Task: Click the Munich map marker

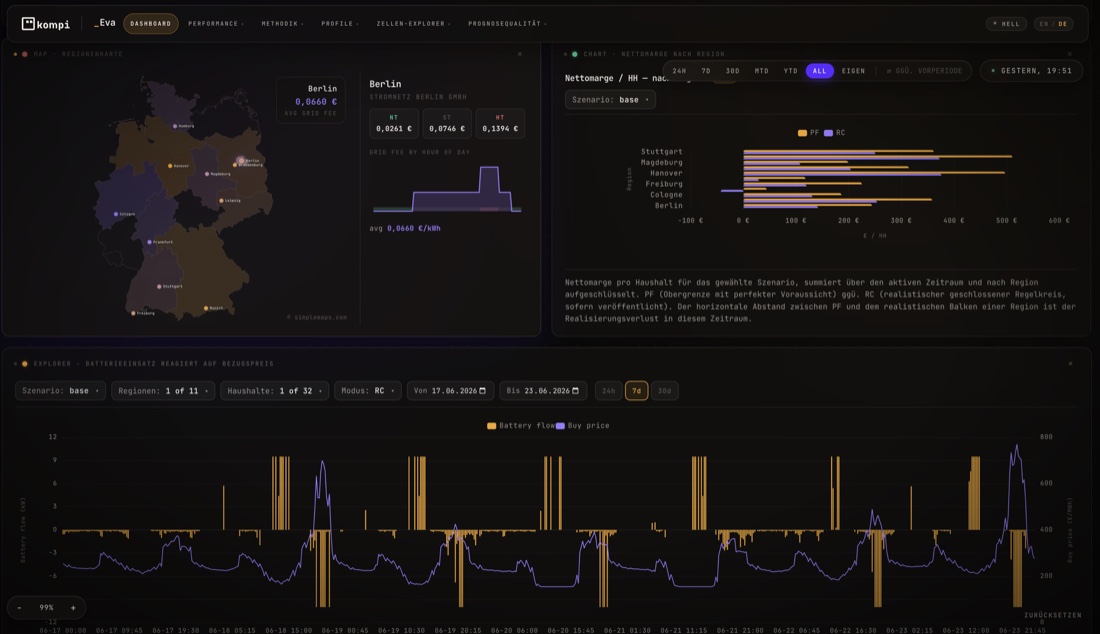Action: tap(206, 308)
